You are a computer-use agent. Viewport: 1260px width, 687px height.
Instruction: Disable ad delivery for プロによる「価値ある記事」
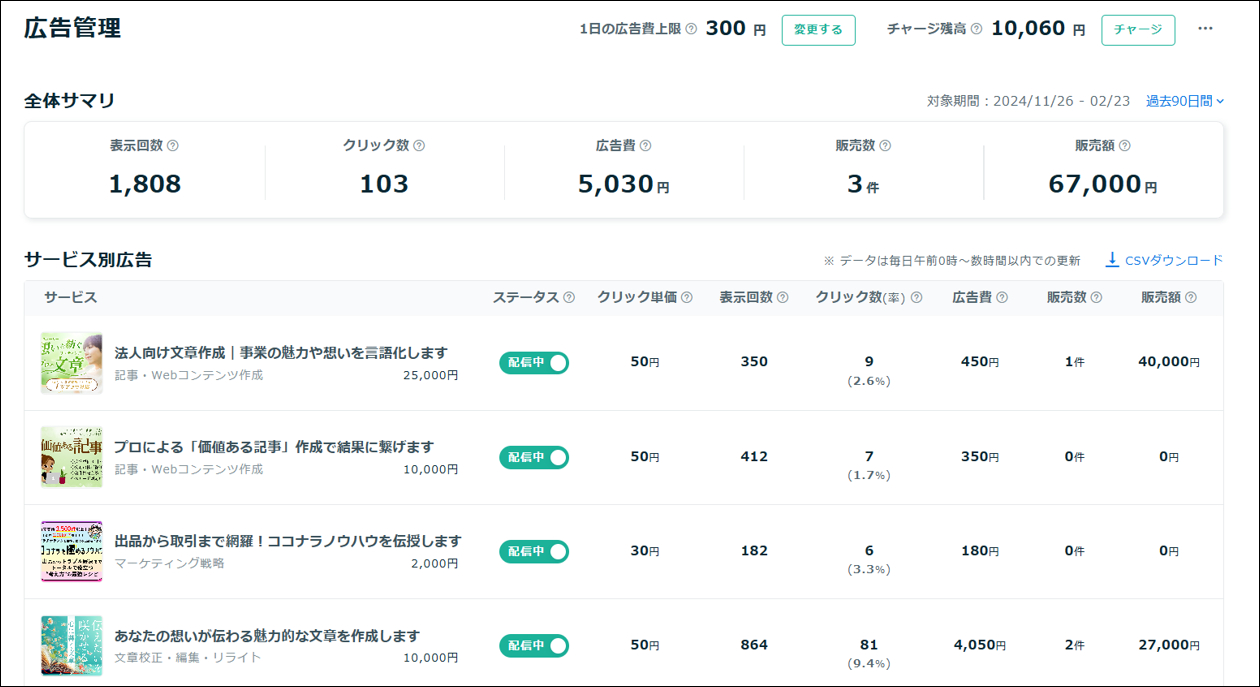[534, 457]
